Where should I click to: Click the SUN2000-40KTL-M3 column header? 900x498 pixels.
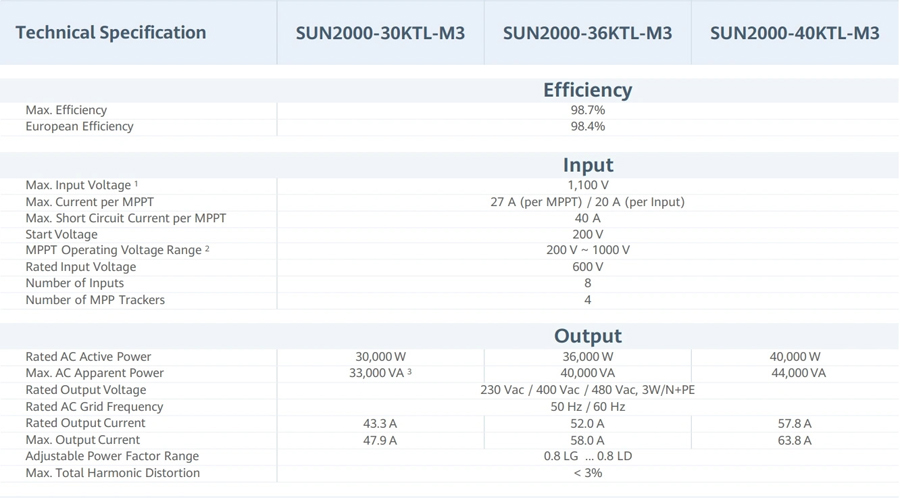click(794, 33)
